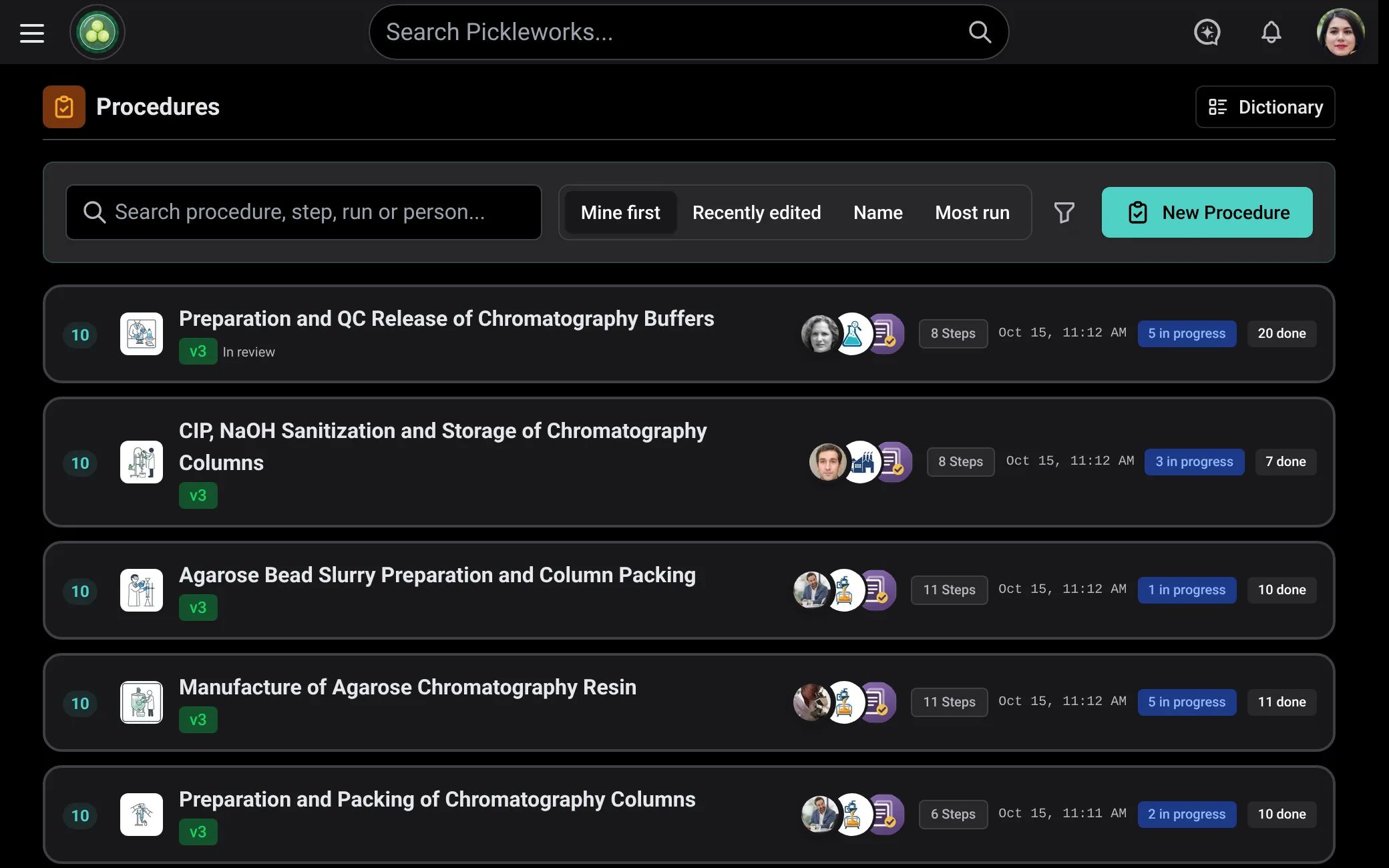This screenshot has height=868, width=1389.
Task: Click the 7 done badge
Action: (1285, 462)
